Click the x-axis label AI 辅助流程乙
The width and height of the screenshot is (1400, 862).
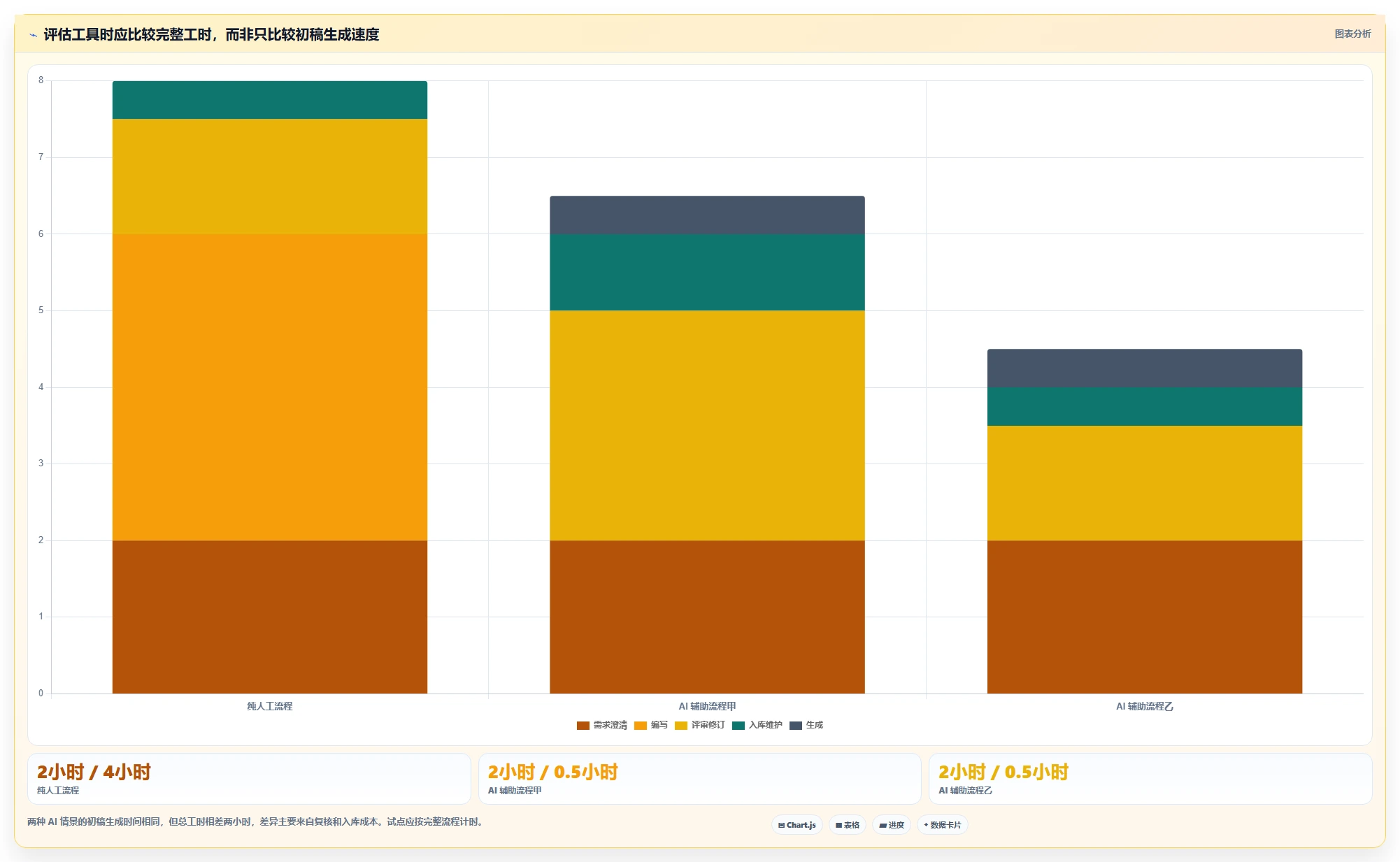point(1145,706)
